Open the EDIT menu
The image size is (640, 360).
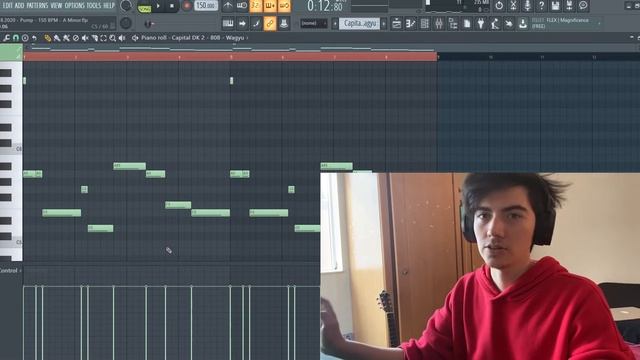point(7,5)
